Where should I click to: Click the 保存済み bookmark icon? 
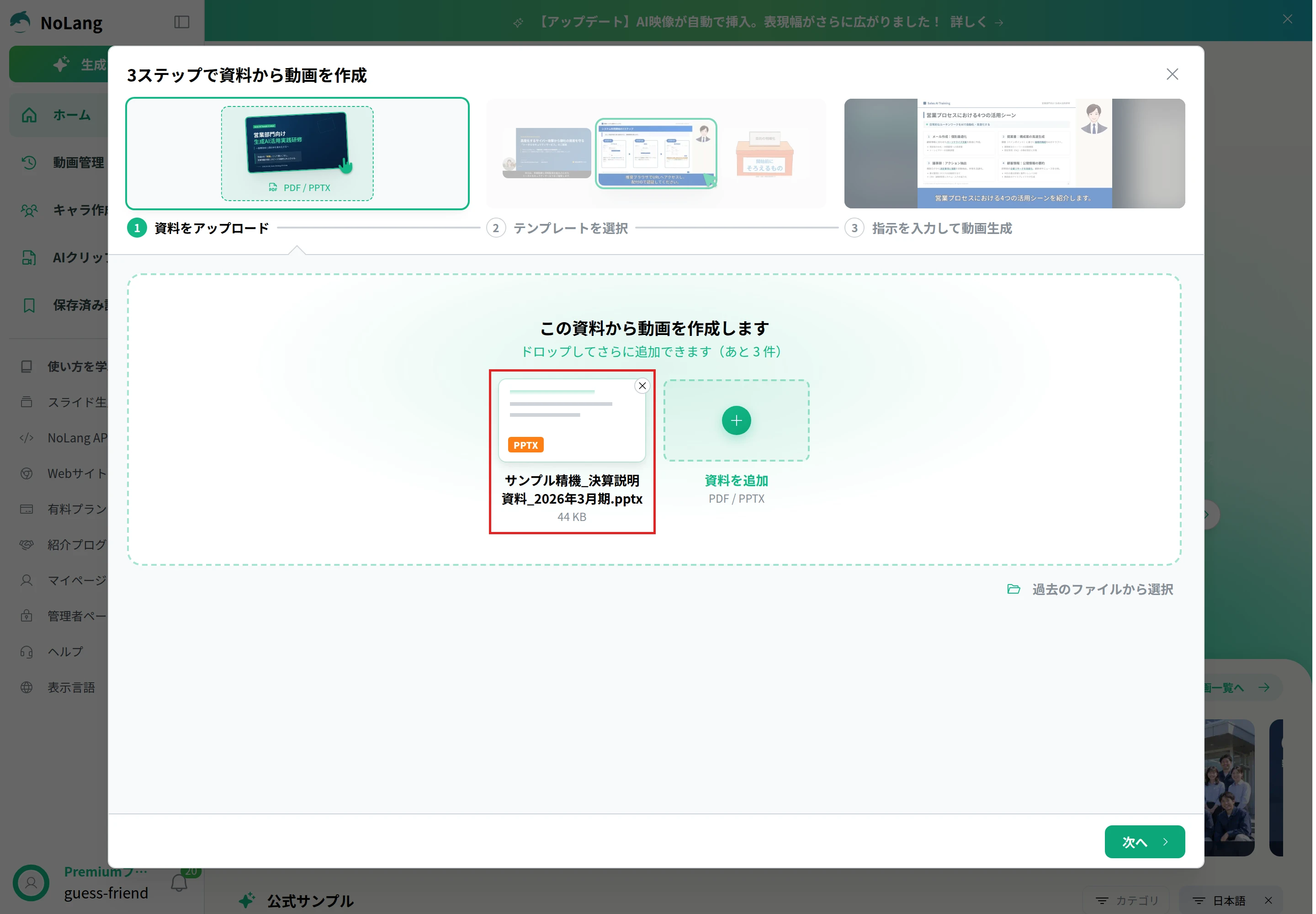point(29,305)
